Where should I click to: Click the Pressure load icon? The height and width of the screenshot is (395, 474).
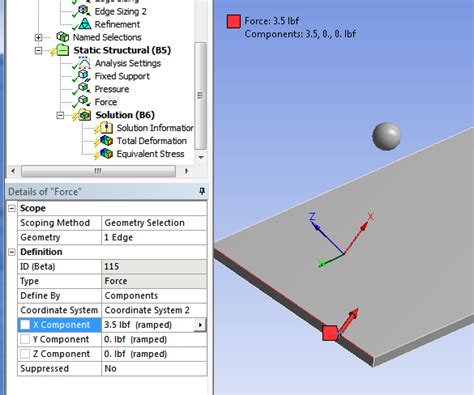84,89
